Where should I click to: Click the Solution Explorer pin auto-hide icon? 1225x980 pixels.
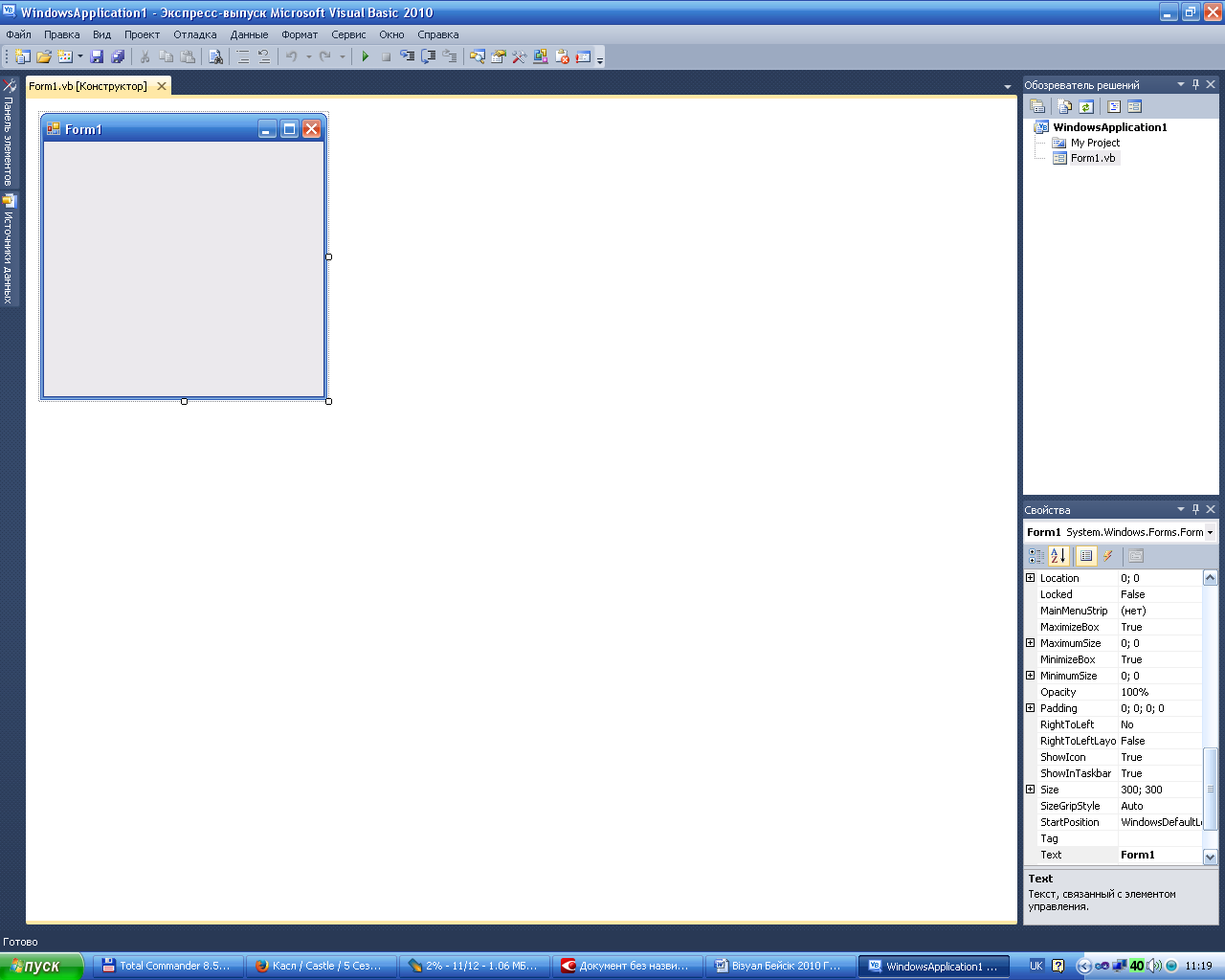[x=1195, y=84]
